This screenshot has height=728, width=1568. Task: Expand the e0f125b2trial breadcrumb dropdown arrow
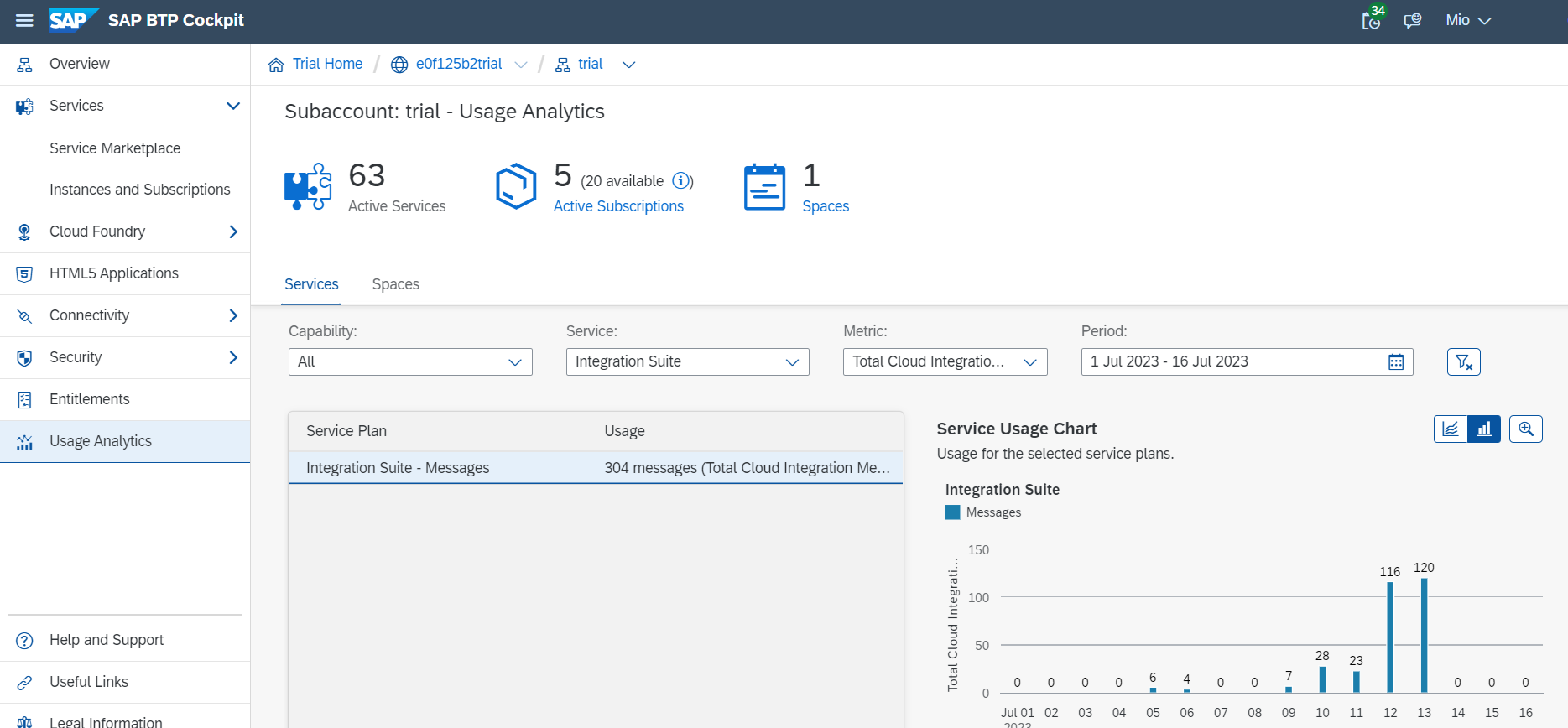521,65
